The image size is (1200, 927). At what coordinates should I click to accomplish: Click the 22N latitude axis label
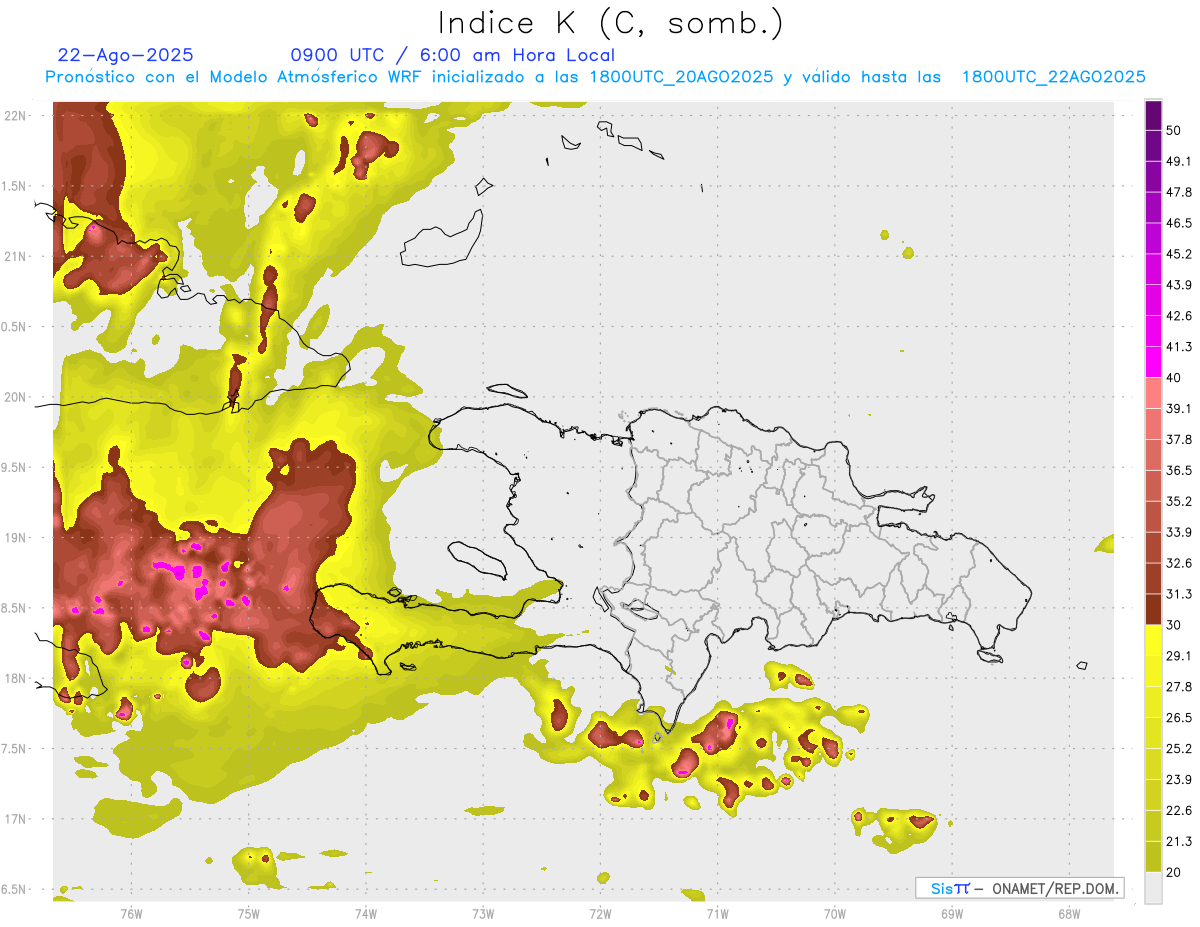[16, 115]
